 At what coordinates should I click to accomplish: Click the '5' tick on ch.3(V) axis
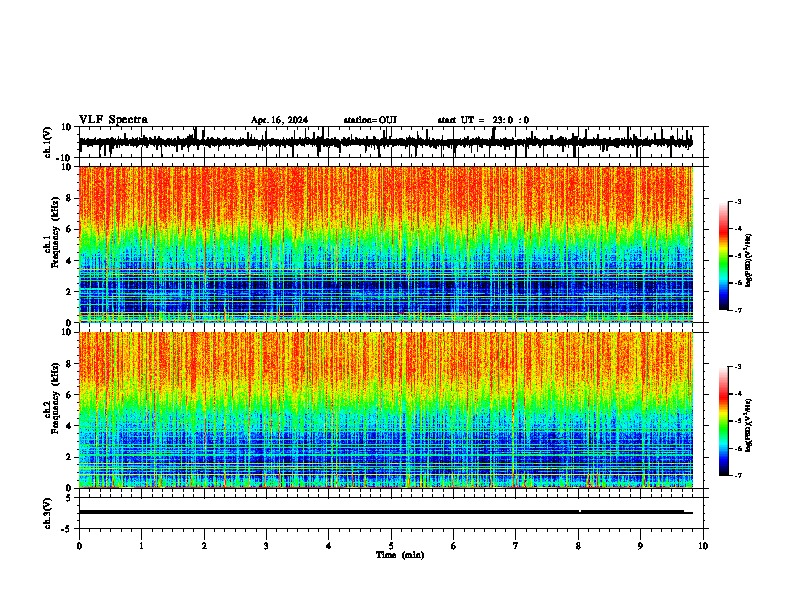[x=70, y=498]
